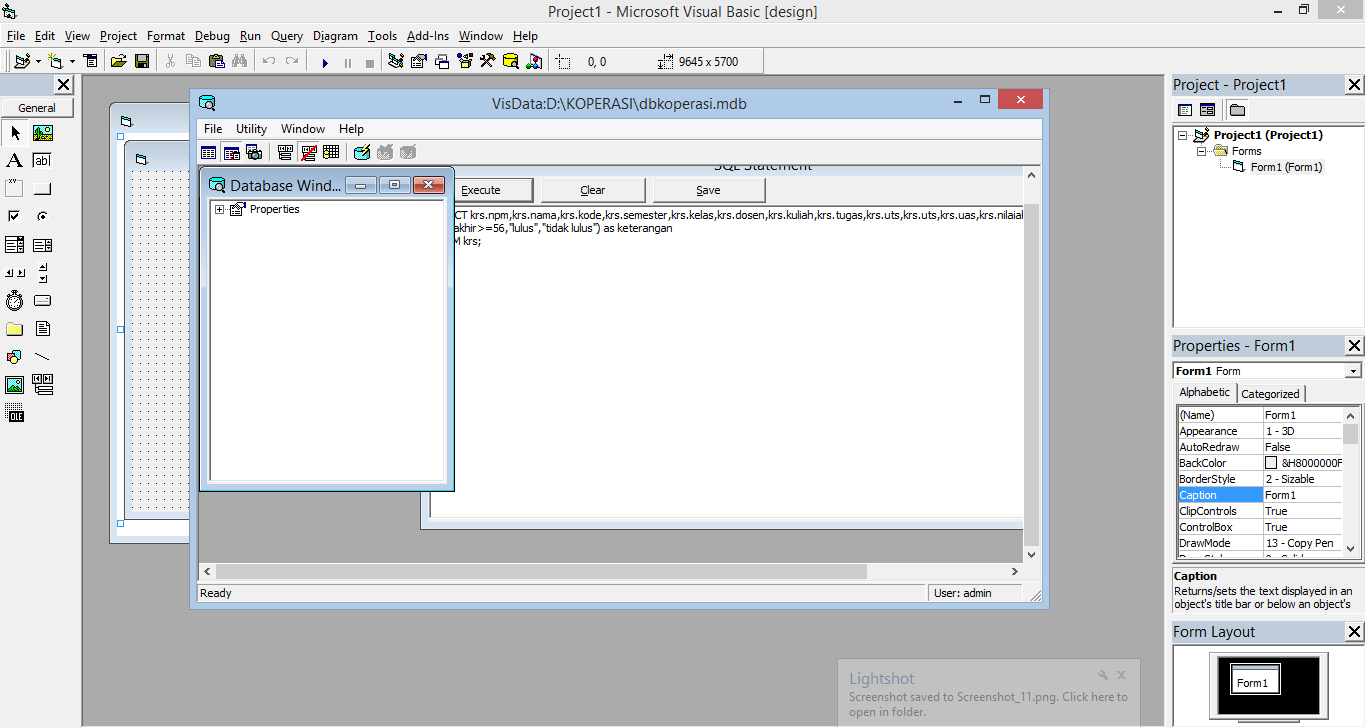Open the Visual Component Manager icon
Screen dimensions: 1365x728
535,62
